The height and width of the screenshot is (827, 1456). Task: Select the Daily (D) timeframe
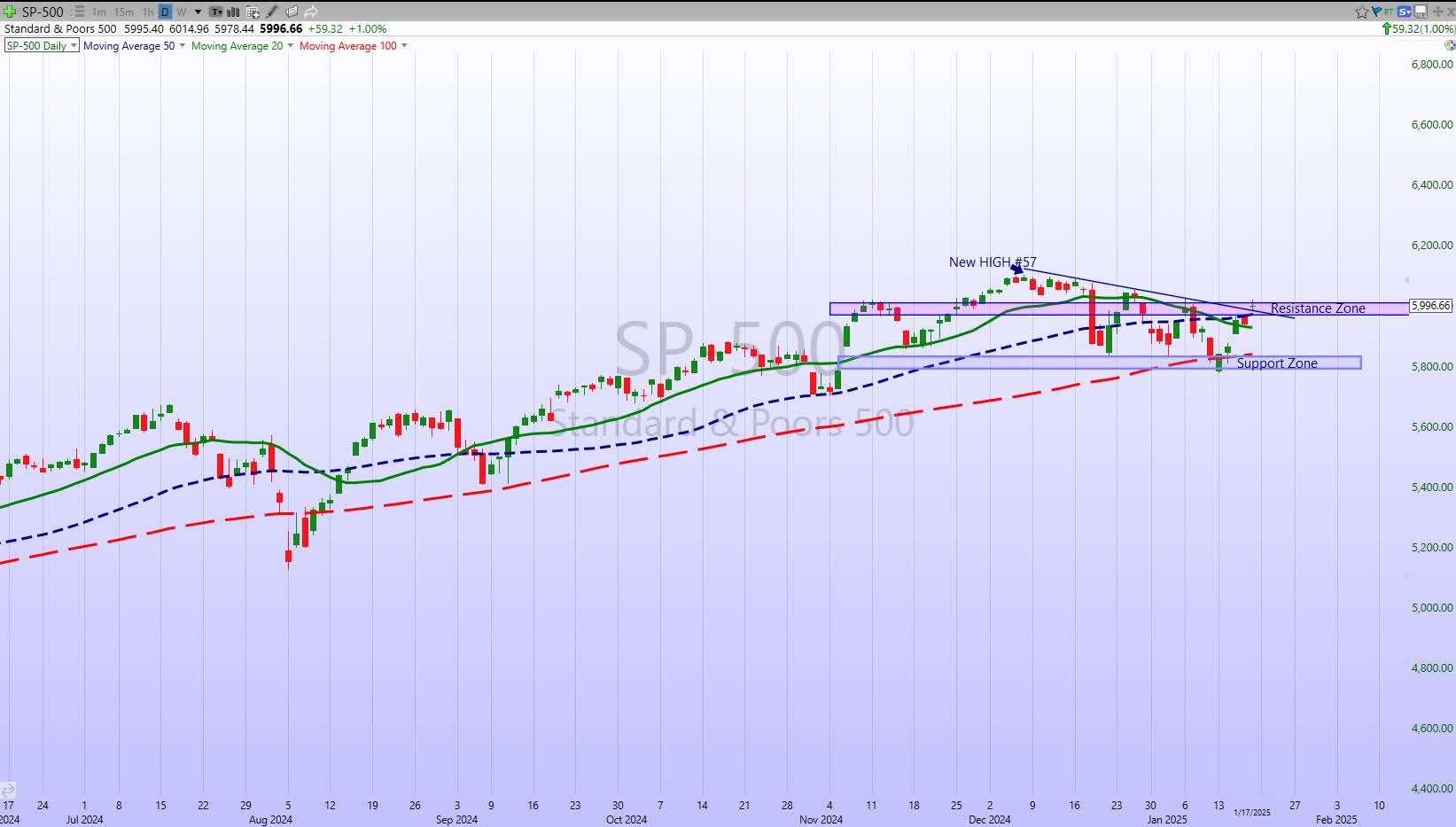pos(165,12)
